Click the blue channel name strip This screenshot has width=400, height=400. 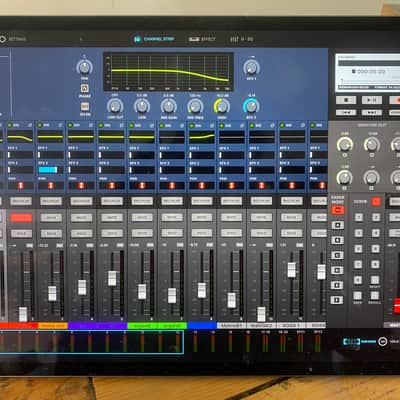(202, 325)
